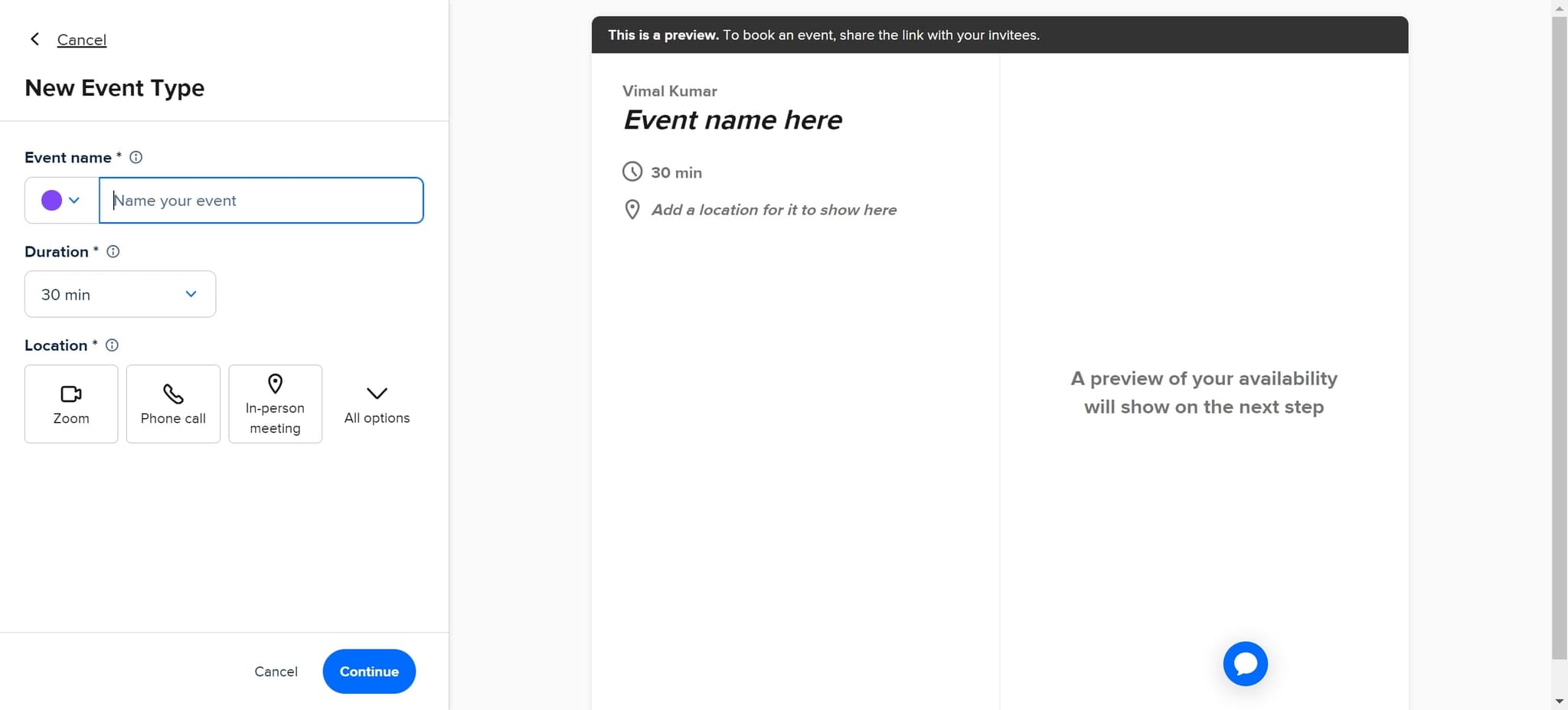Click the location pin in the preview
The image size is (1568, 710).
[631, 209]
